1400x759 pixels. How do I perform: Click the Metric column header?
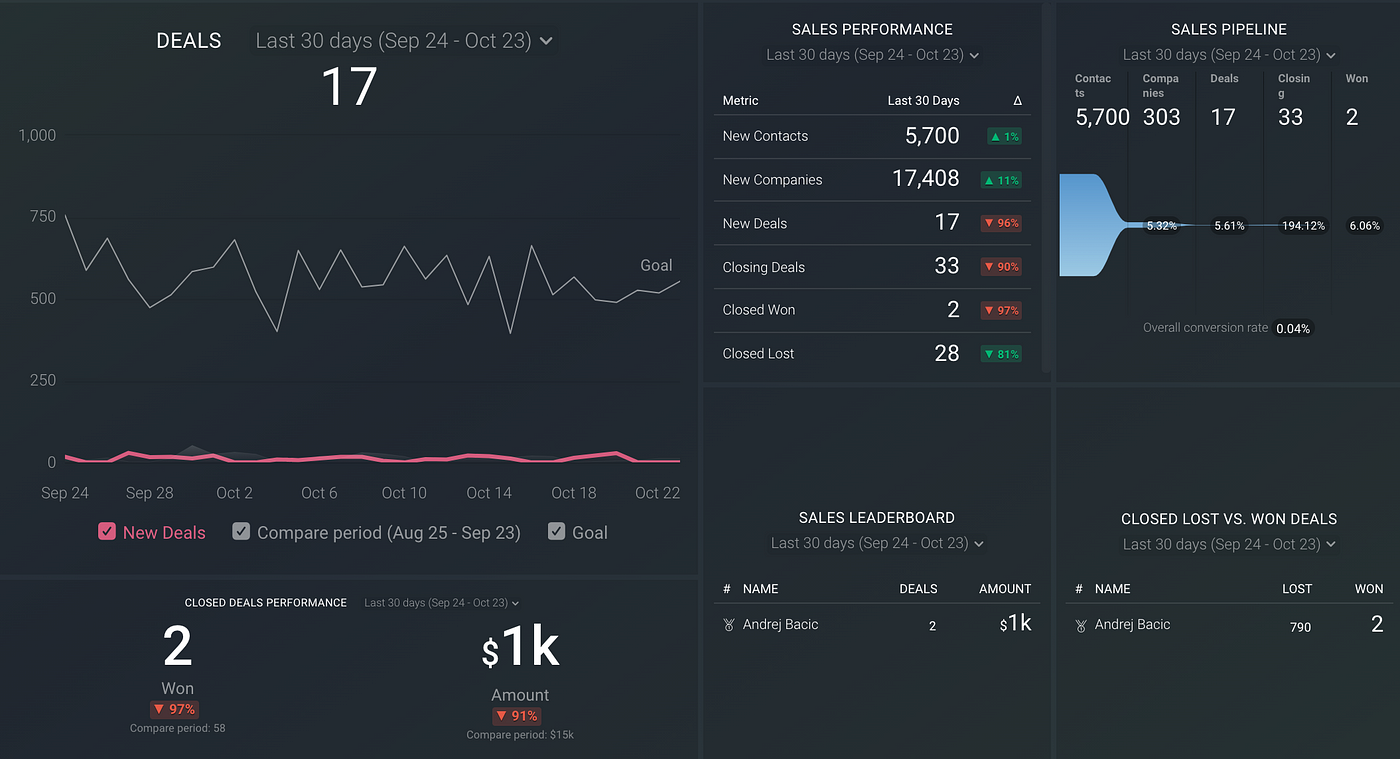(x=741, y=100)
